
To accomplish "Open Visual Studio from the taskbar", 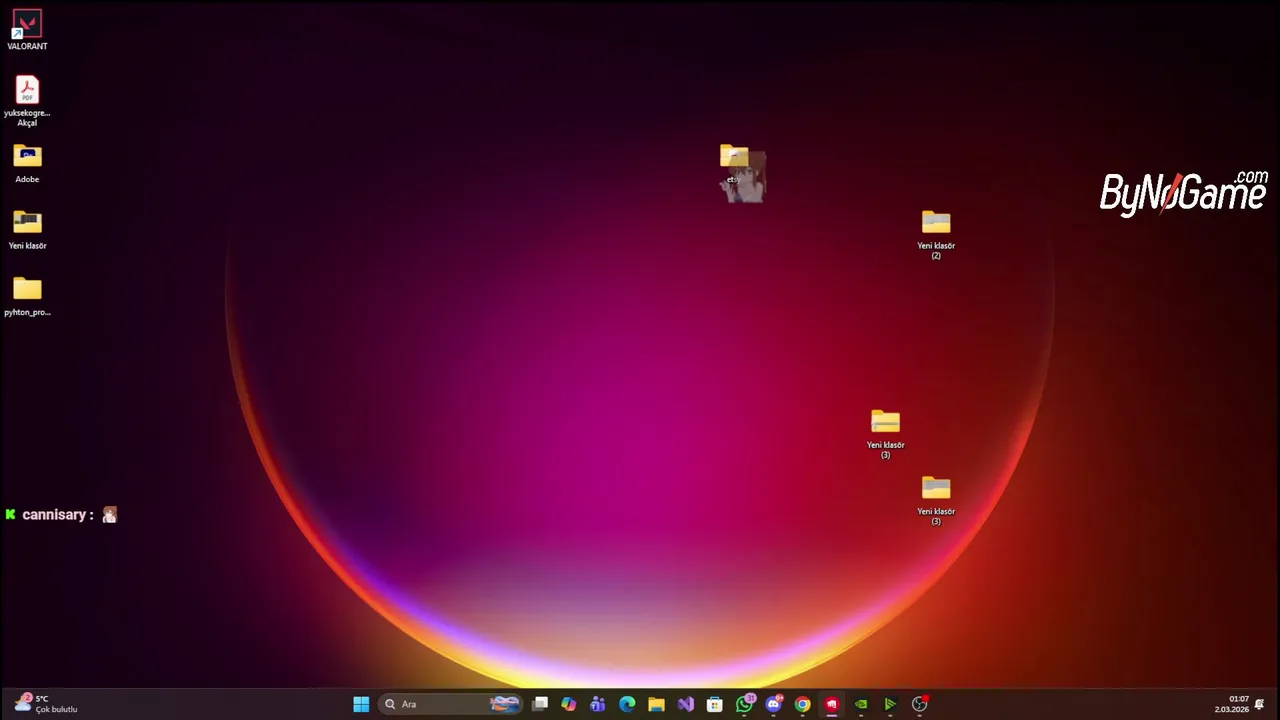I will click(685, 704).
